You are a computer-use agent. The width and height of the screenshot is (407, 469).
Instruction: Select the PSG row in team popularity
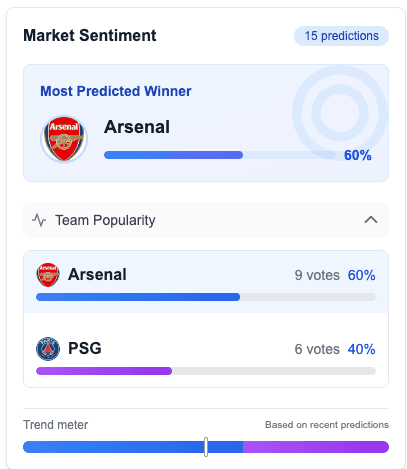[x=206, y=350]
